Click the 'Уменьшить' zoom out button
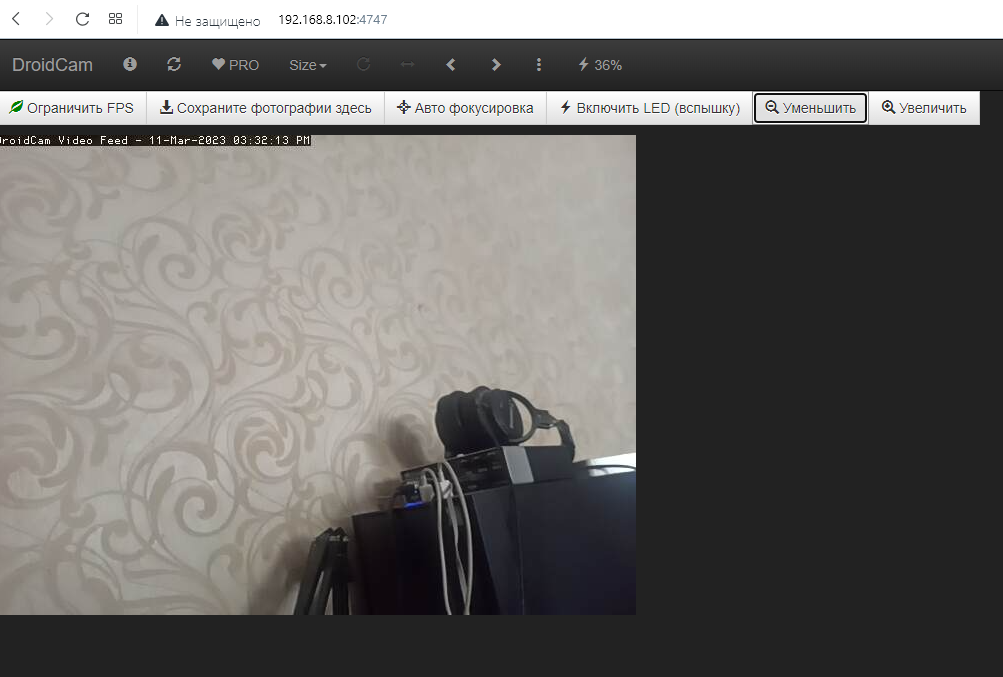Viewport: 1003px width, 677px height. point(810,108)
